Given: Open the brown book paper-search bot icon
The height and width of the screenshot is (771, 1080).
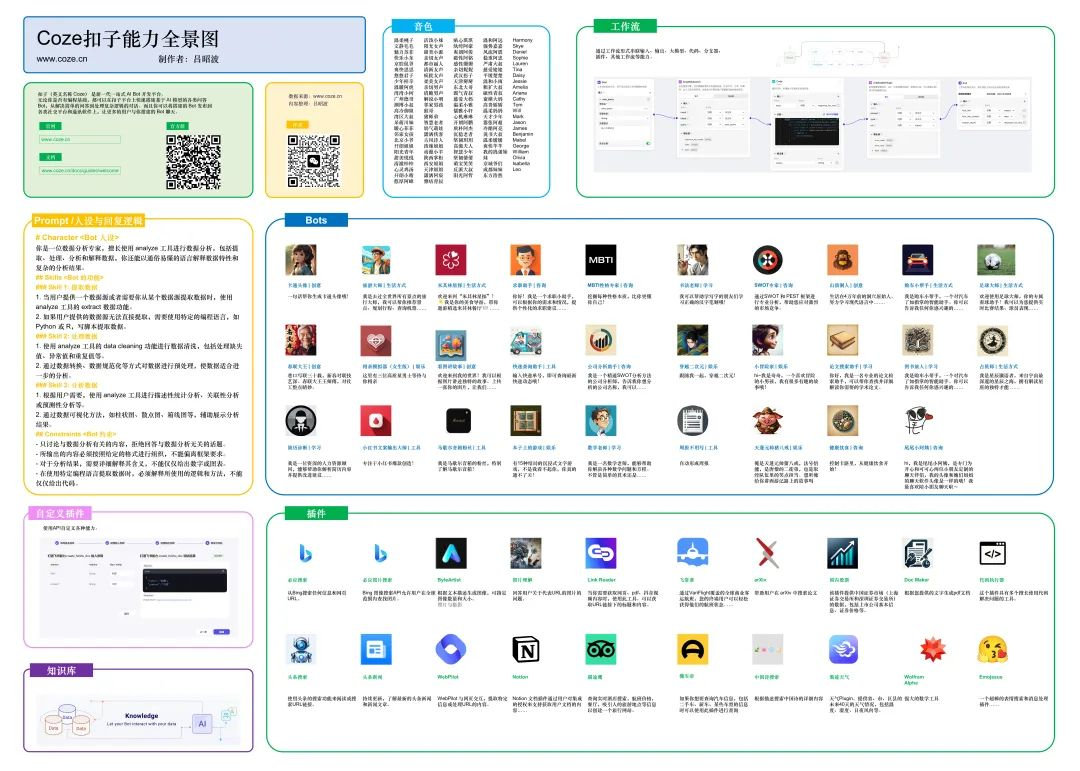Looking at the screenshot, I should [x=842, y=341].
